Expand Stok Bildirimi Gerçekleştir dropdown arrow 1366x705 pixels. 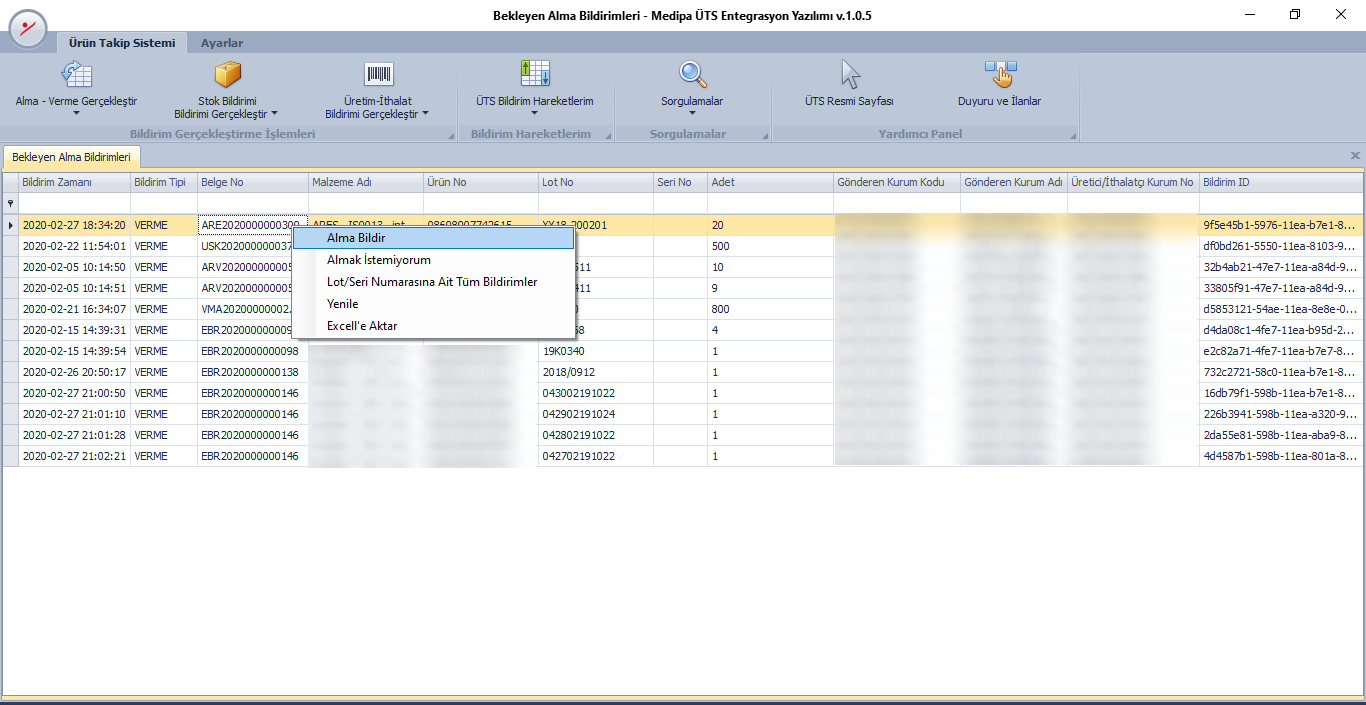tap(275, 114)
